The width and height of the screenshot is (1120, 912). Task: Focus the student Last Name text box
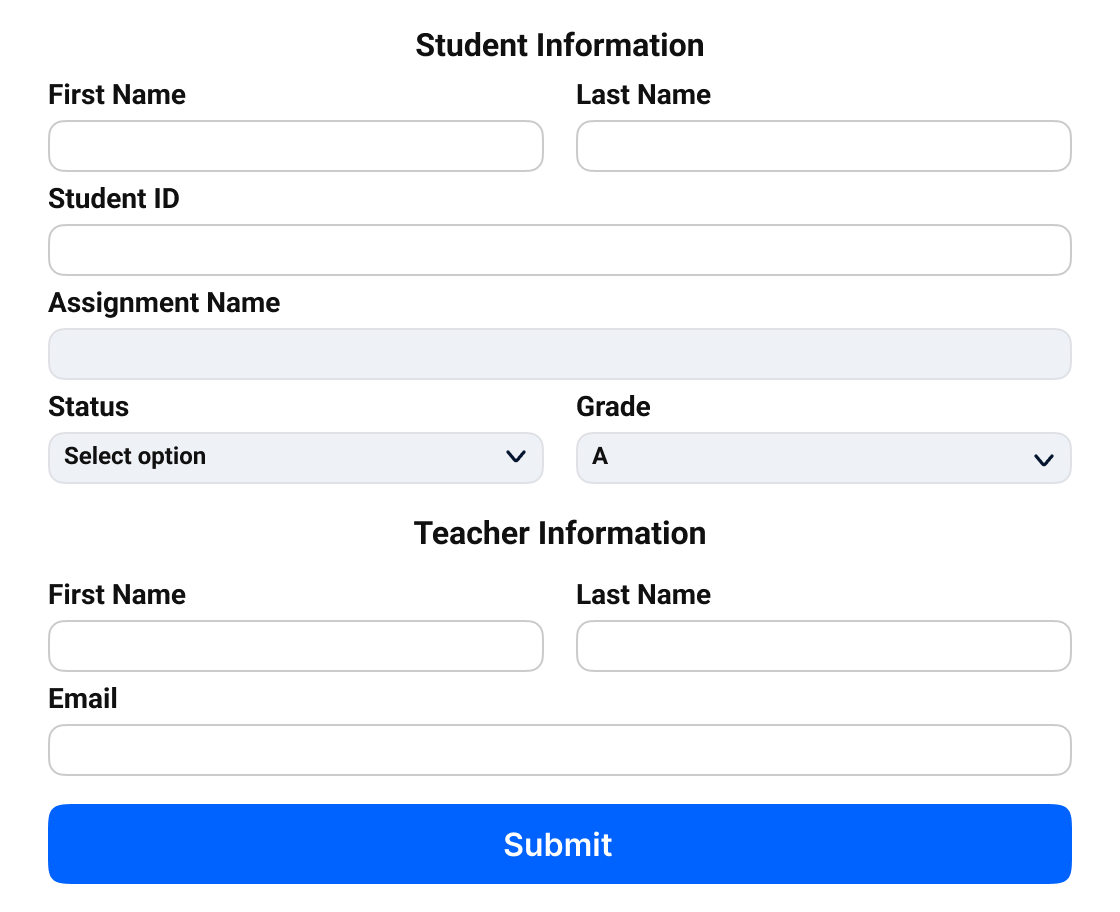pos(824,146)
